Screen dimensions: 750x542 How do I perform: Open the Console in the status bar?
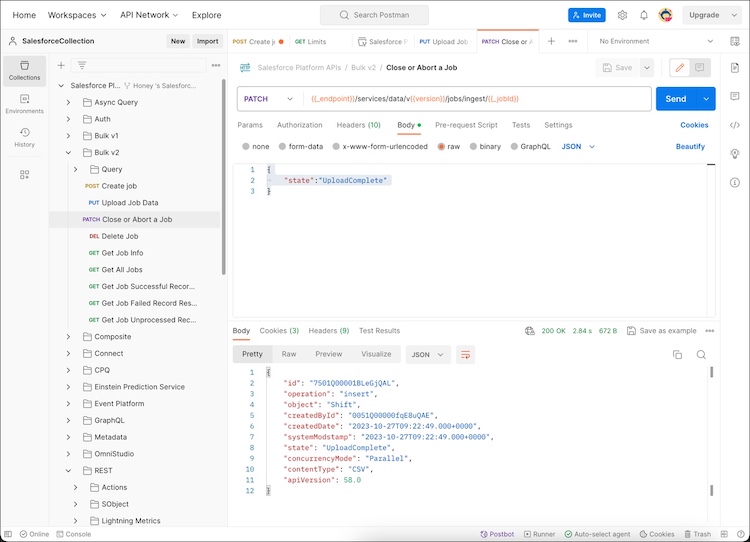click(74, 534)
